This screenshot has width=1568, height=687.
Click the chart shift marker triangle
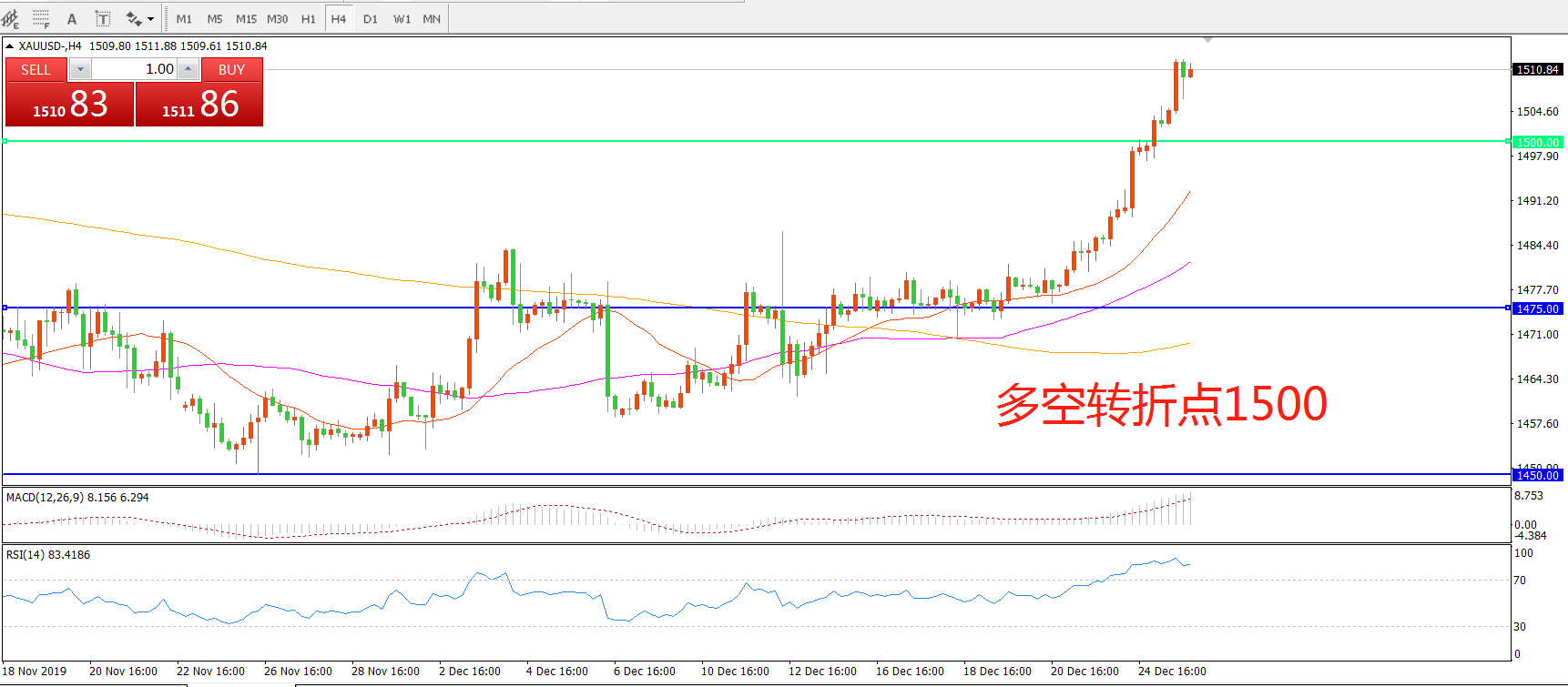(x=1207, y=41)
